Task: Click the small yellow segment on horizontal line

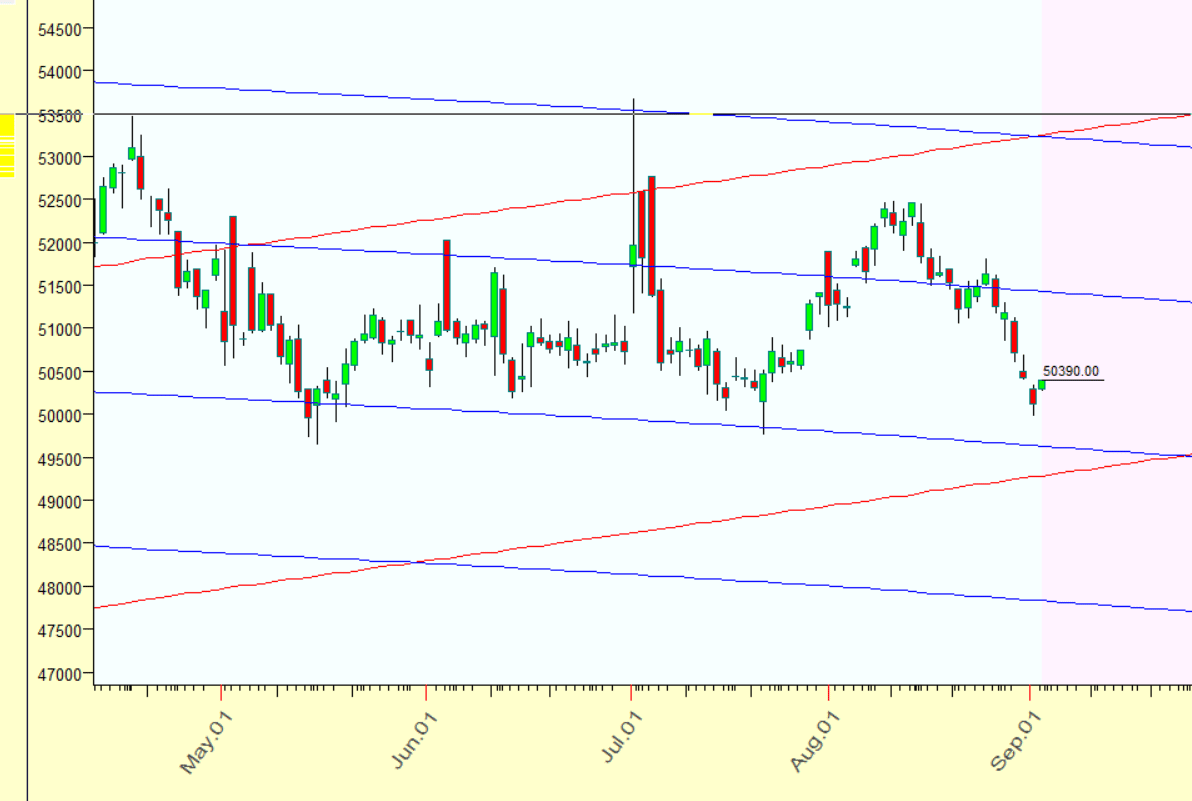Action: click(x=701, y=114)
